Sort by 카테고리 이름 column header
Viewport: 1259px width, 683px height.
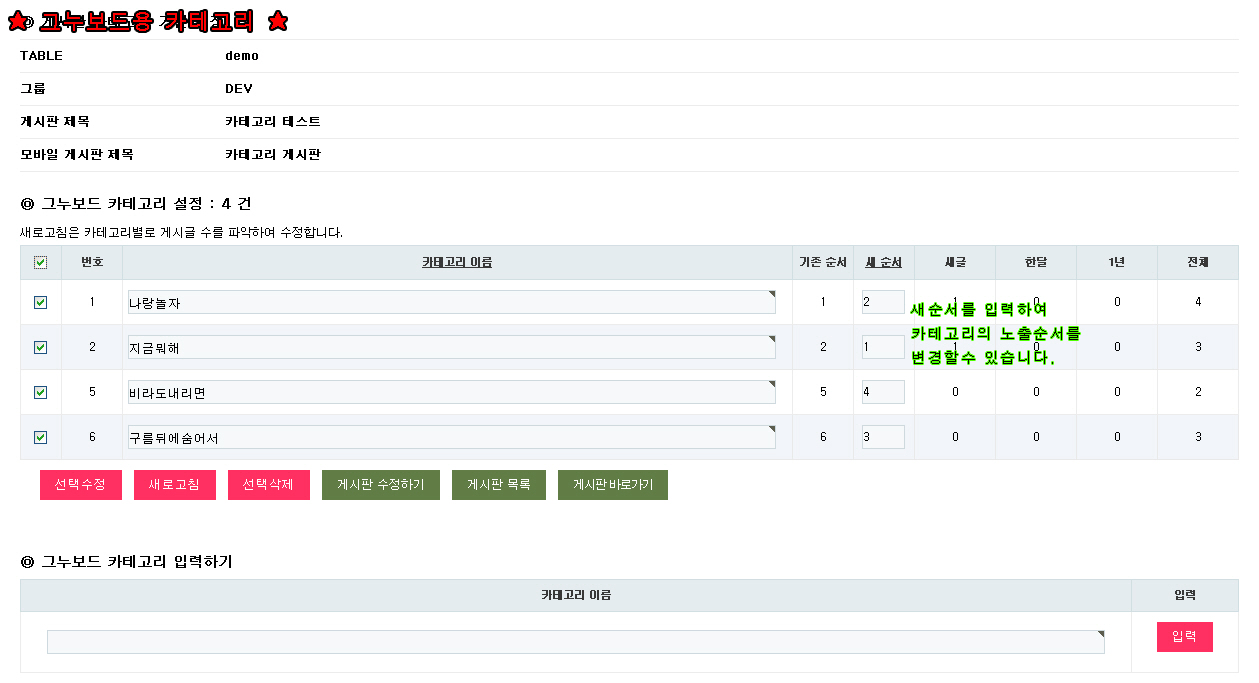tap(456, 262)
